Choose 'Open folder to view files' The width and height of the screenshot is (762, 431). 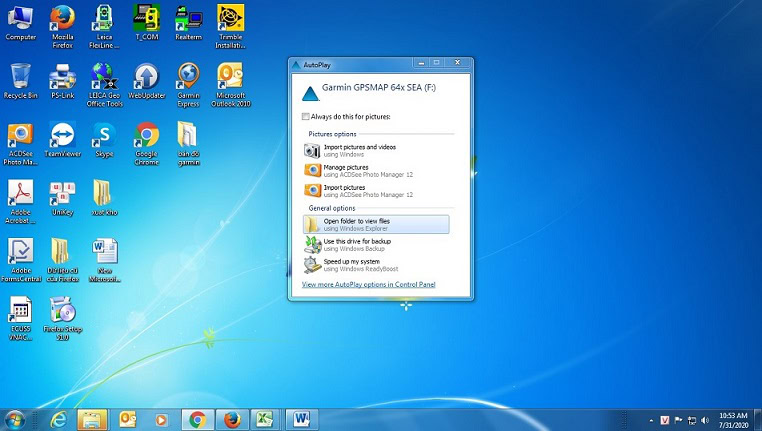coord(376,224)
